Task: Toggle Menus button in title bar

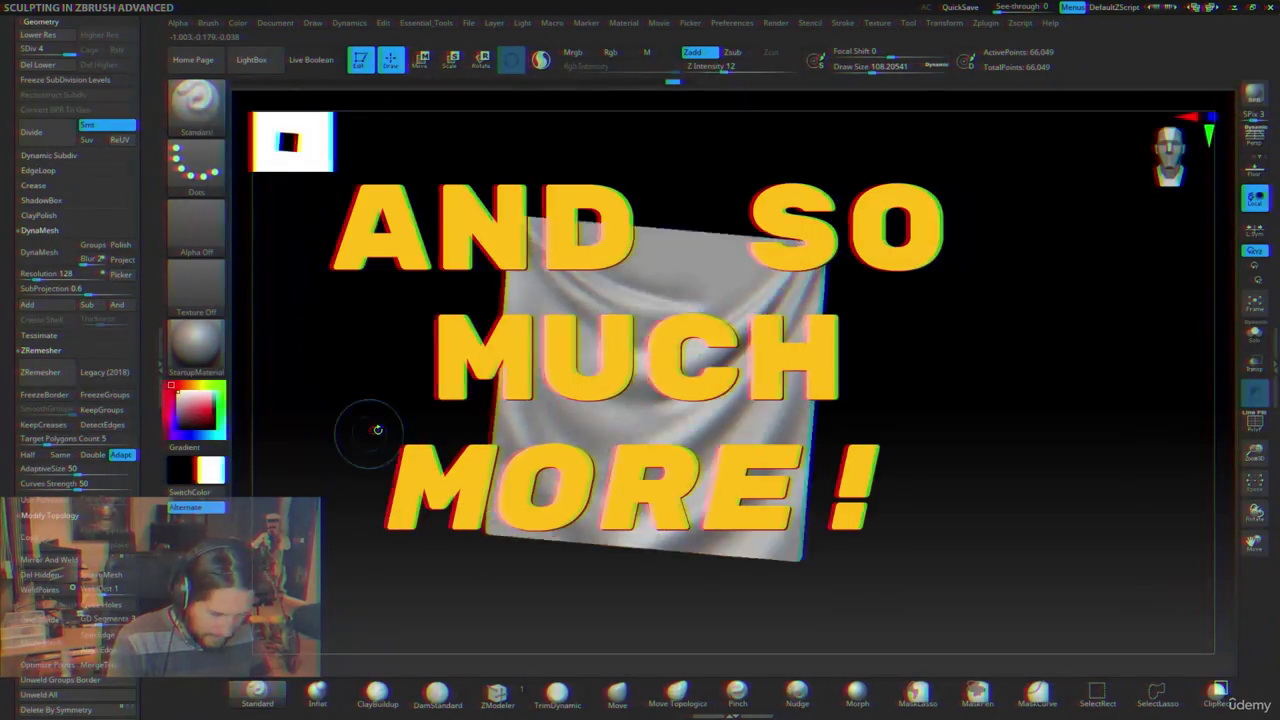Action: point(1073,7)
